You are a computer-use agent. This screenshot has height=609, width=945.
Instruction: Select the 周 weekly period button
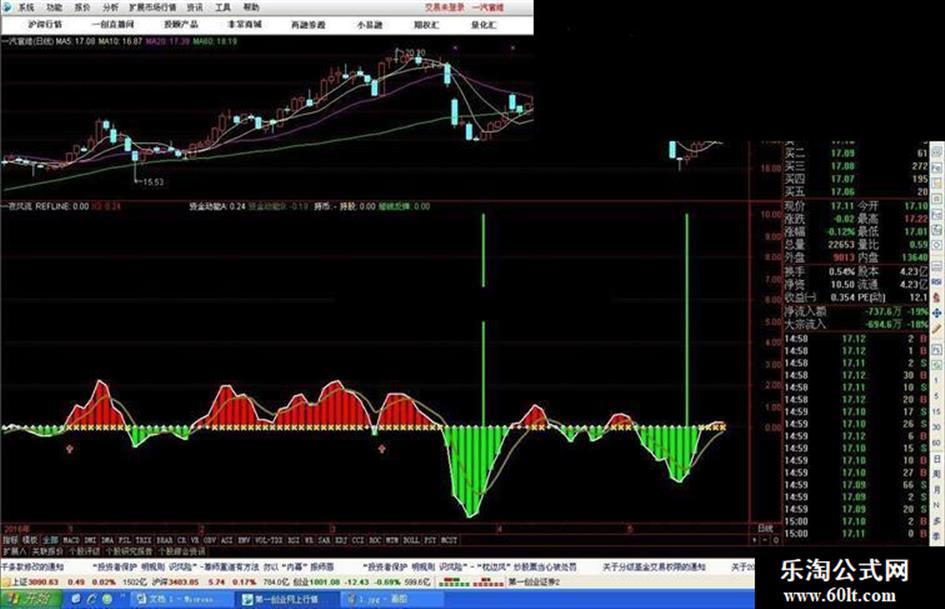point(937,475)
